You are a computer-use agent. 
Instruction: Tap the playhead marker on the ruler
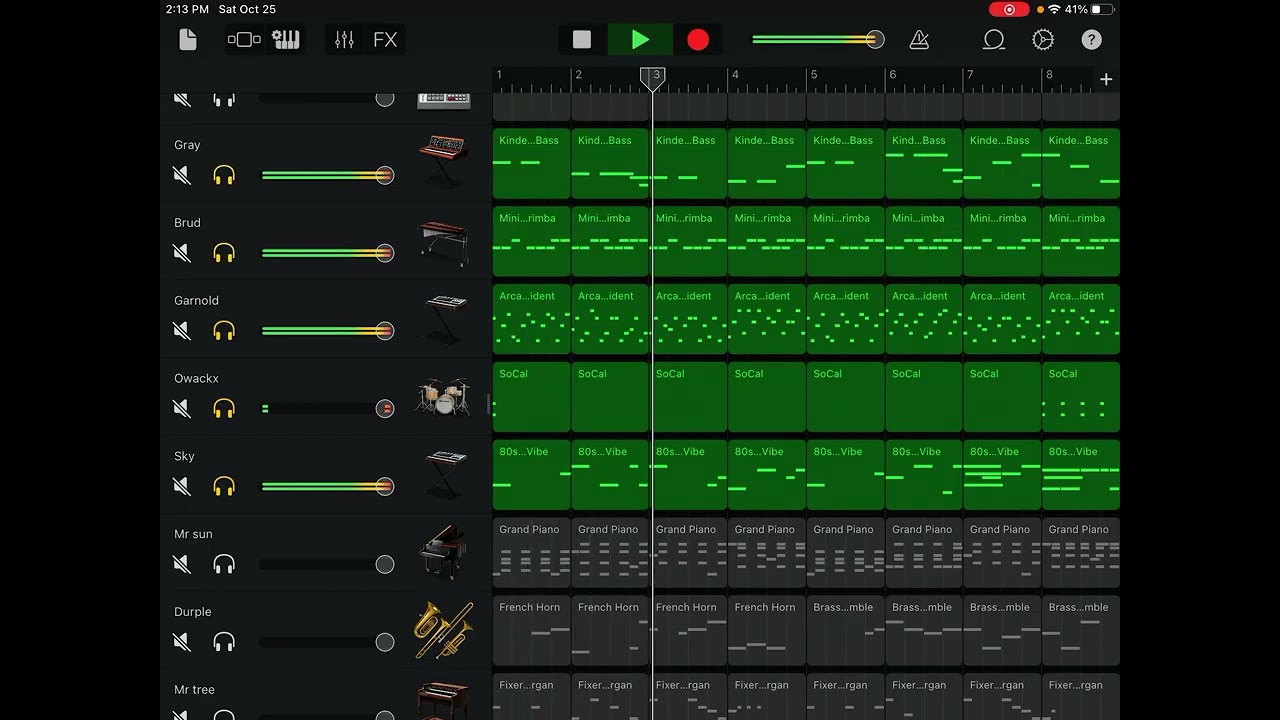(652, 78)
